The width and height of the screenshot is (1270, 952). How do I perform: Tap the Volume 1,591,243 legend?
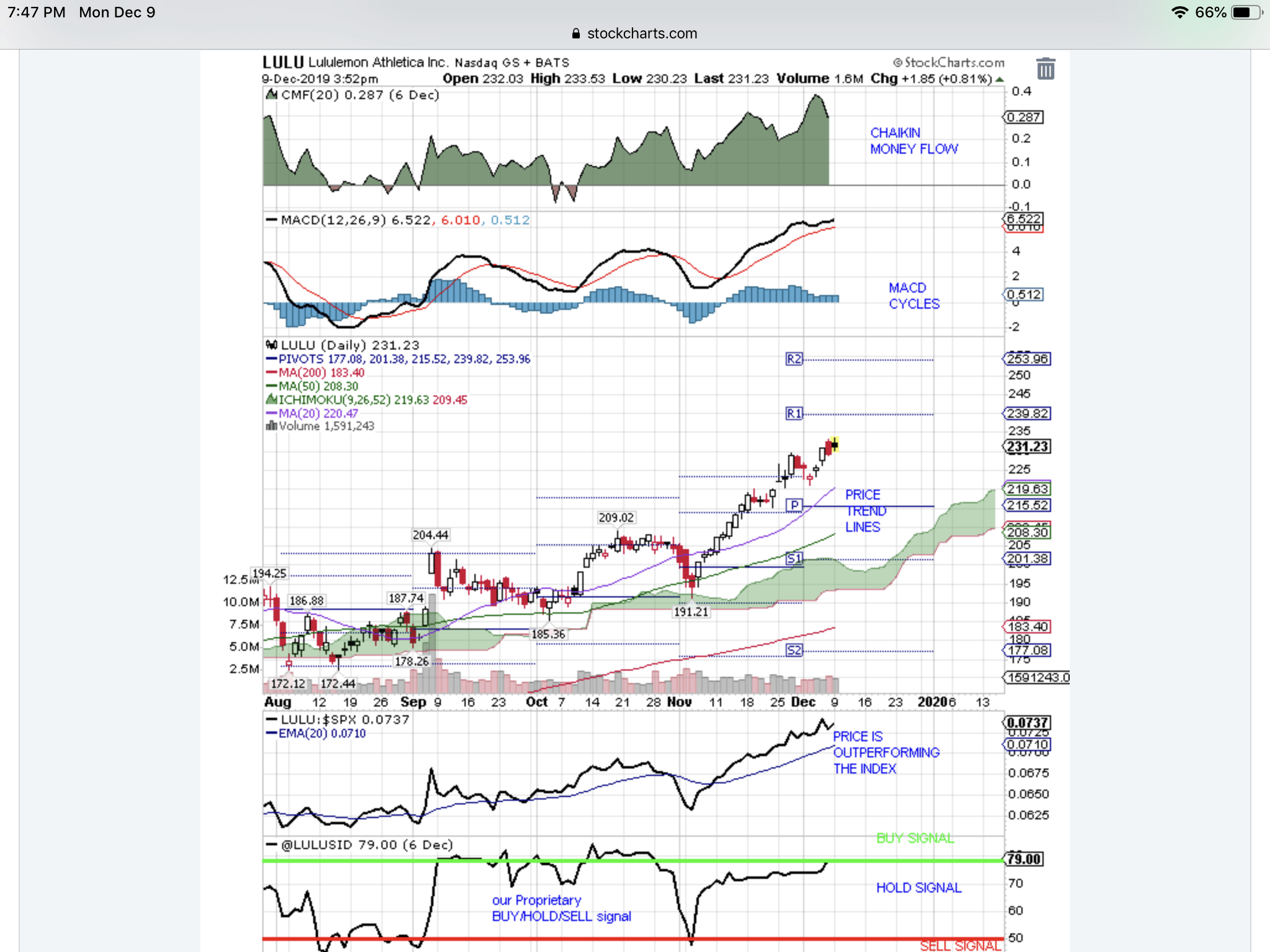coord(320,426)
